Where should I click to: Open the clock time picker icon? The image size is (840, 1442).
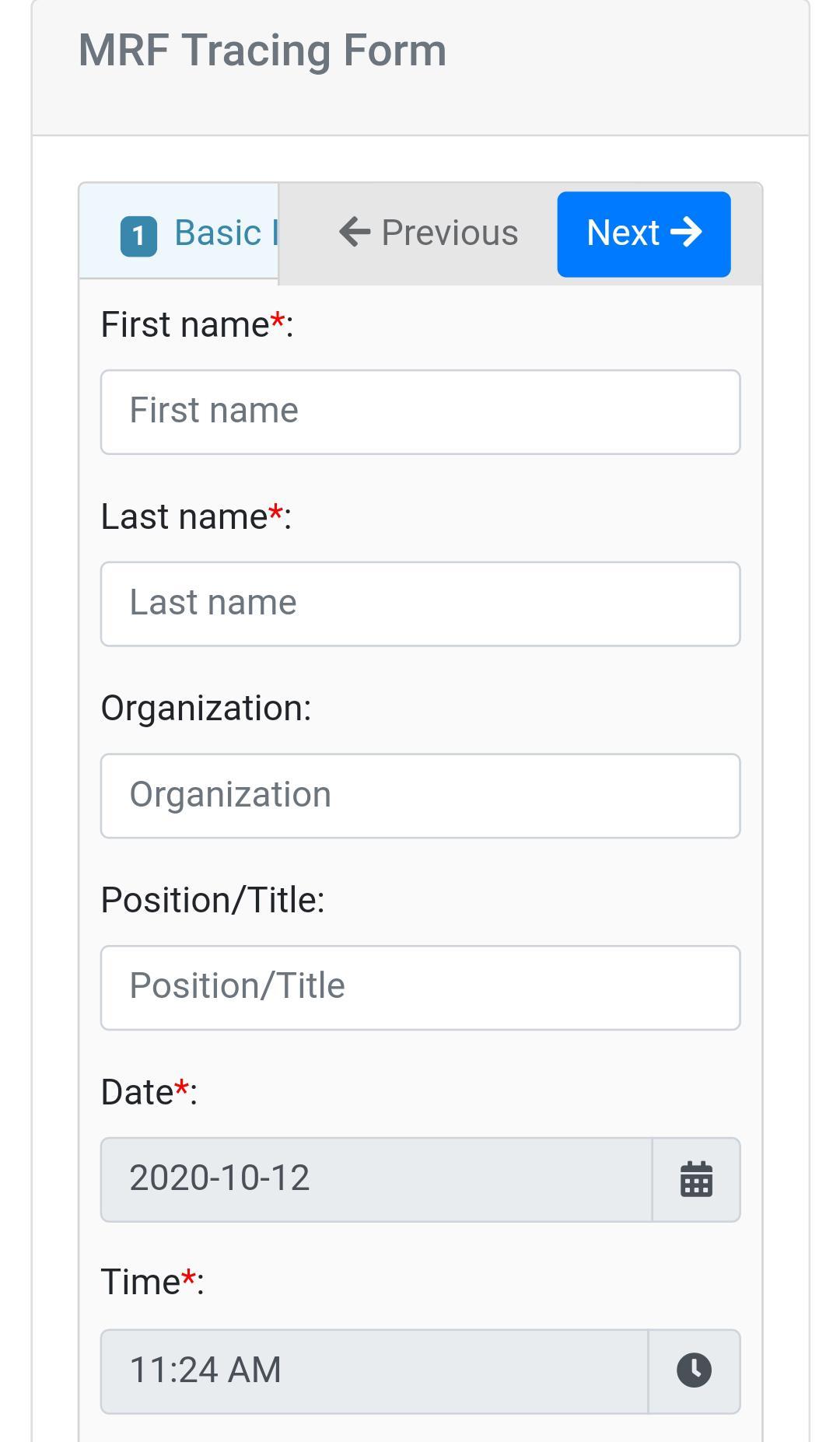click(x=695, y=1370)
